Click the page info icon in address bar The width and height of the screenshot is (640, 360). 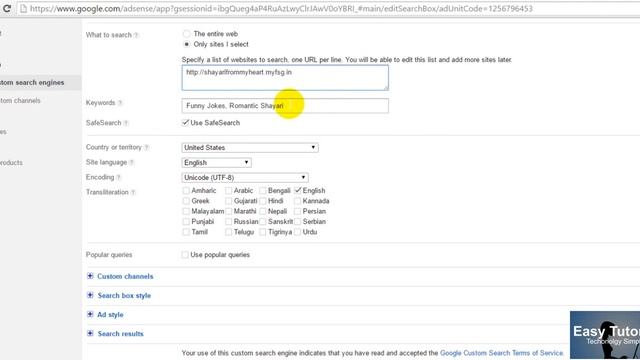coord(23,9)
